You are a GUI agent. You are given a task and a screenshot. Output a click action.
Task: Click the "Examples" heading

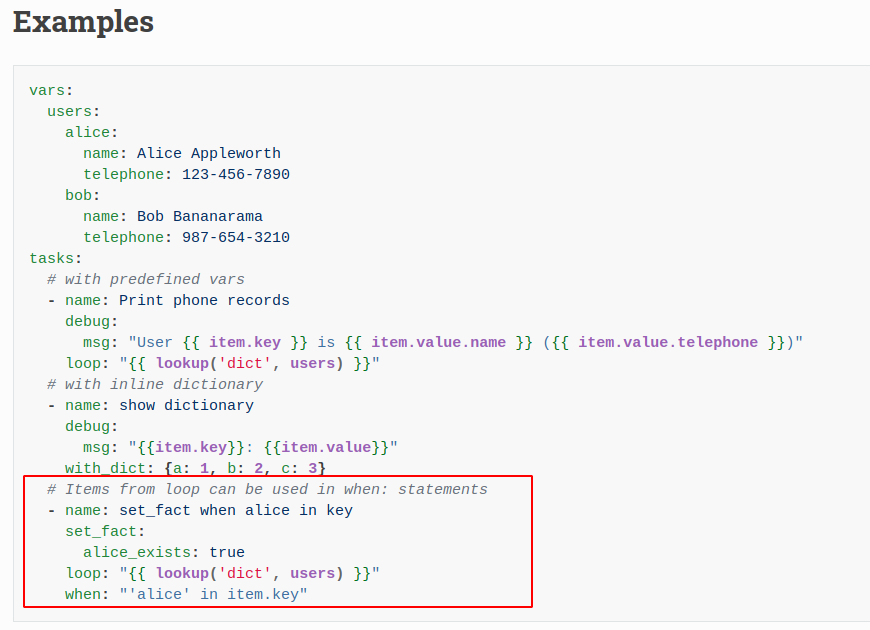click(x=83, y=22)
